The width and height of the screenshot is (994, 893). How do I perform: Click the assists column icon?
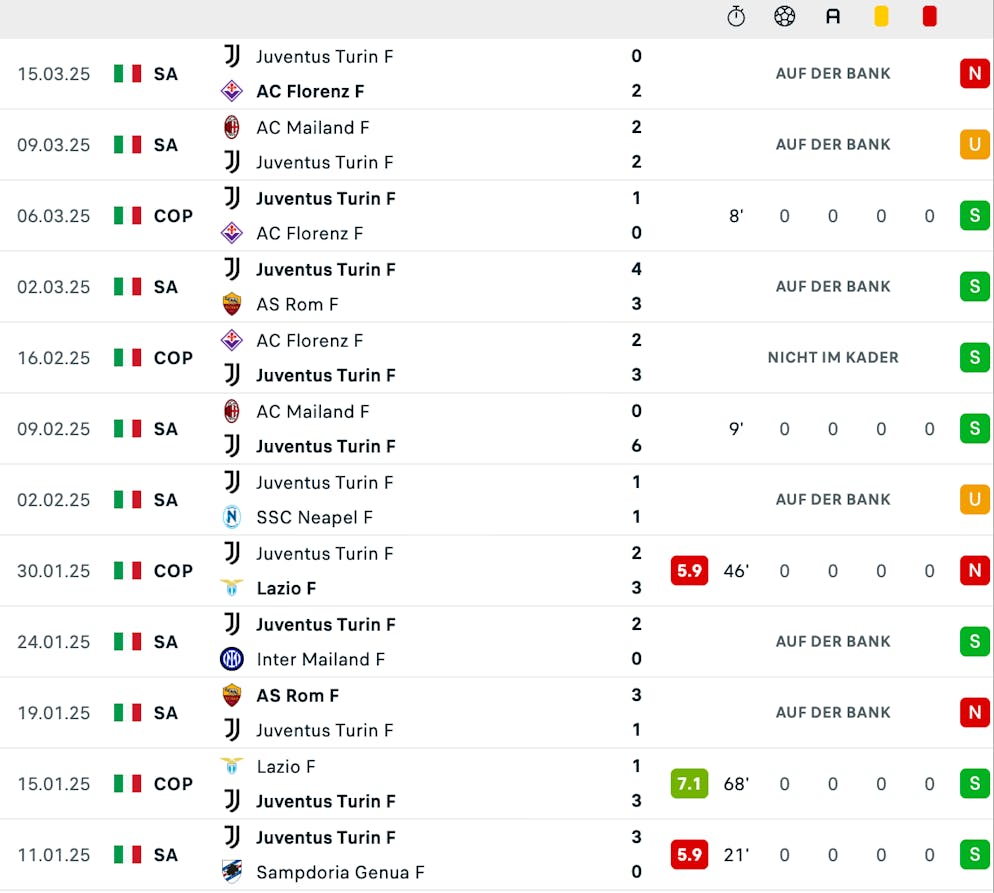[x=833, y=16]
